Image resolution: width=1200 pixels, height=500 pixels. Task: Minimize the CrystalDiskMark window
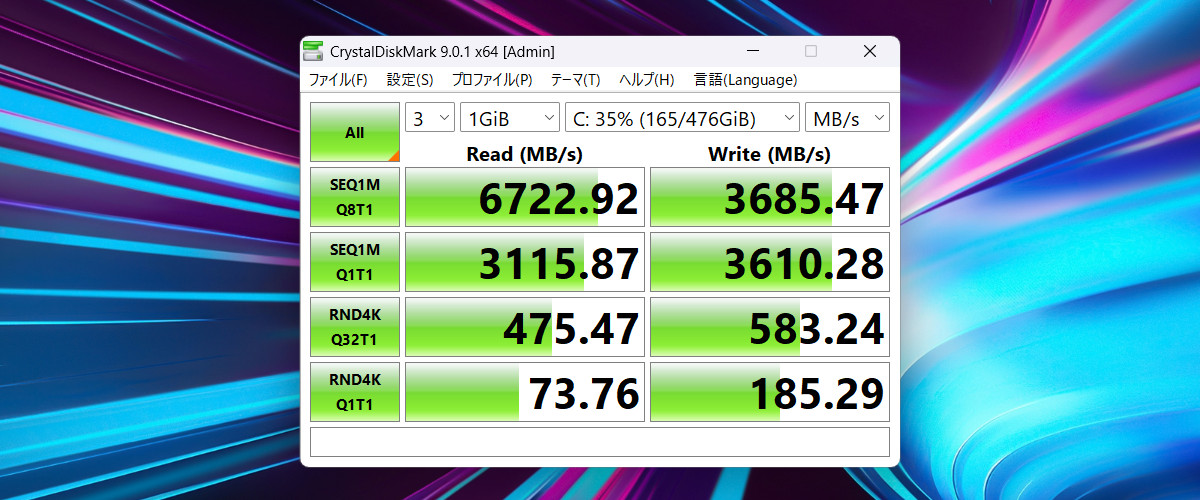tap(752, 52)
